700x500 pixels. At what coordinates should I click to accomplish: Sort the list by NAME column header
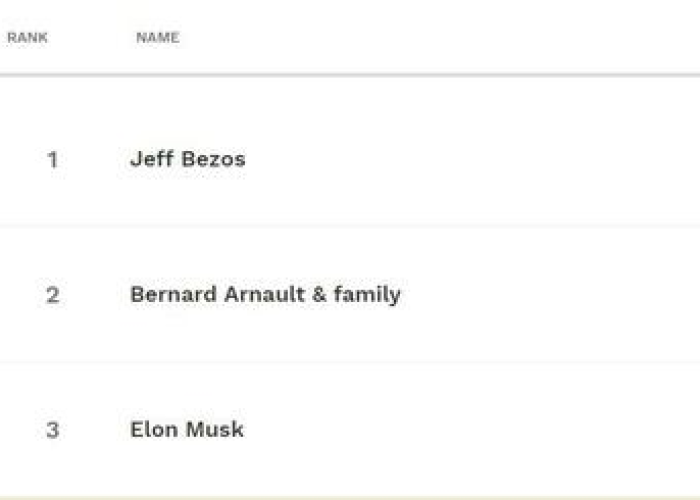[158, 38]
